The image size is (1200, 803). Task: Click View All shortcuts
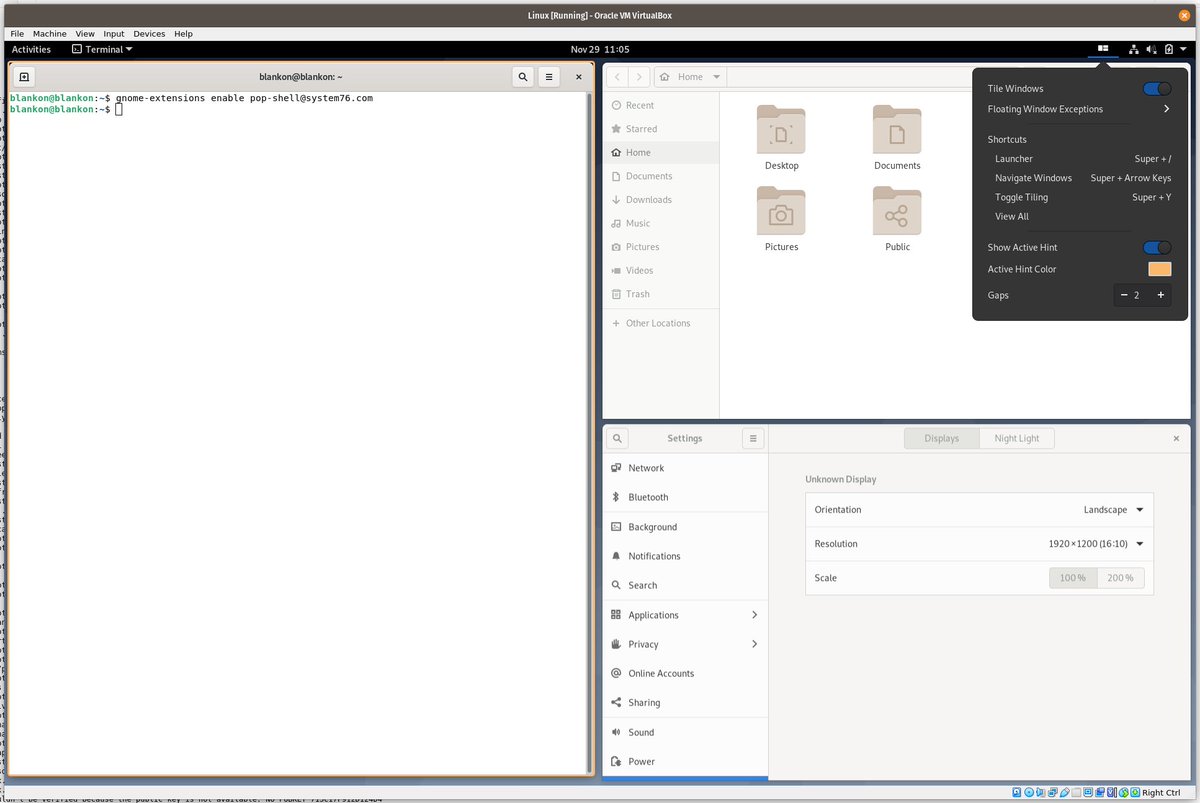(x=1012, y=216)
